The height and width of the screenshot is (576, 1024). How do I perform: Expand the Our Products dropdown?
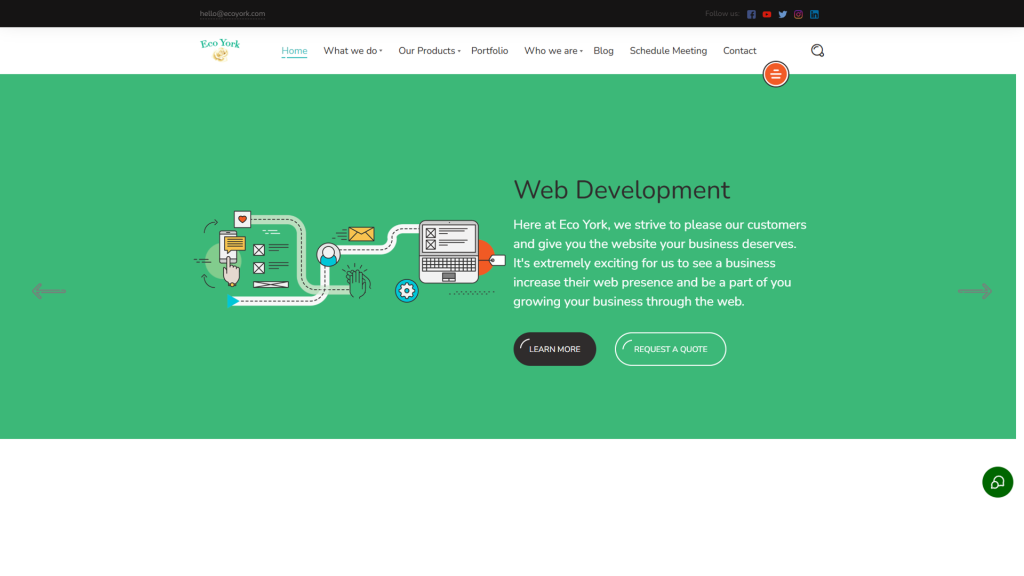[429, 51]
